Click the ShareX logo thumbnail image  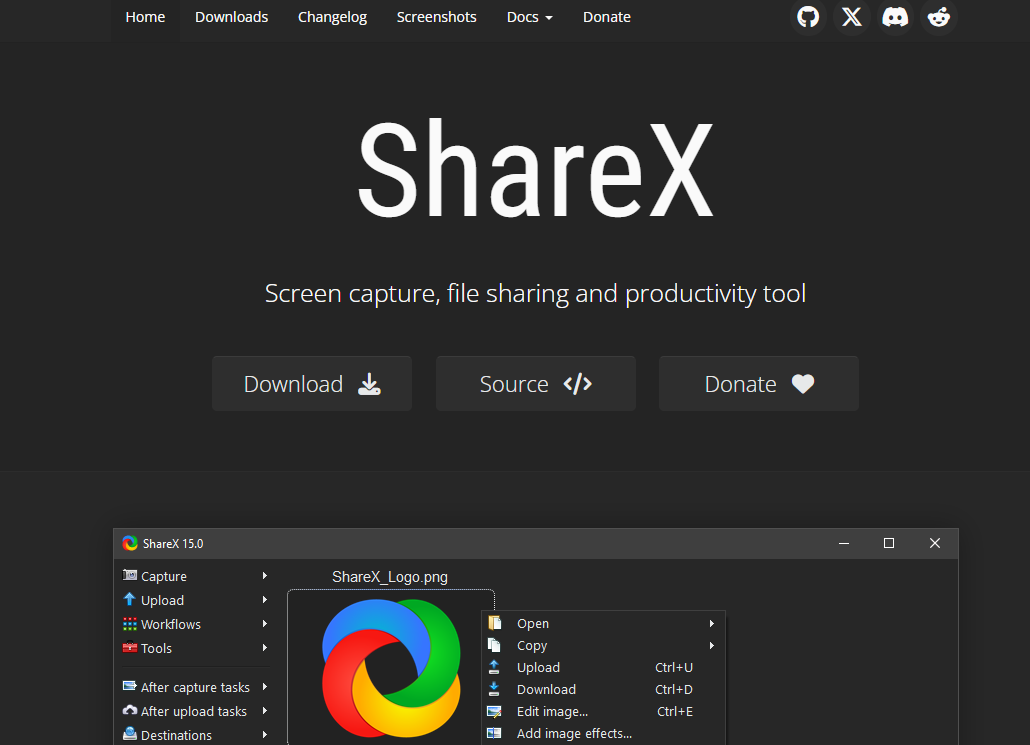click(391, 667)
